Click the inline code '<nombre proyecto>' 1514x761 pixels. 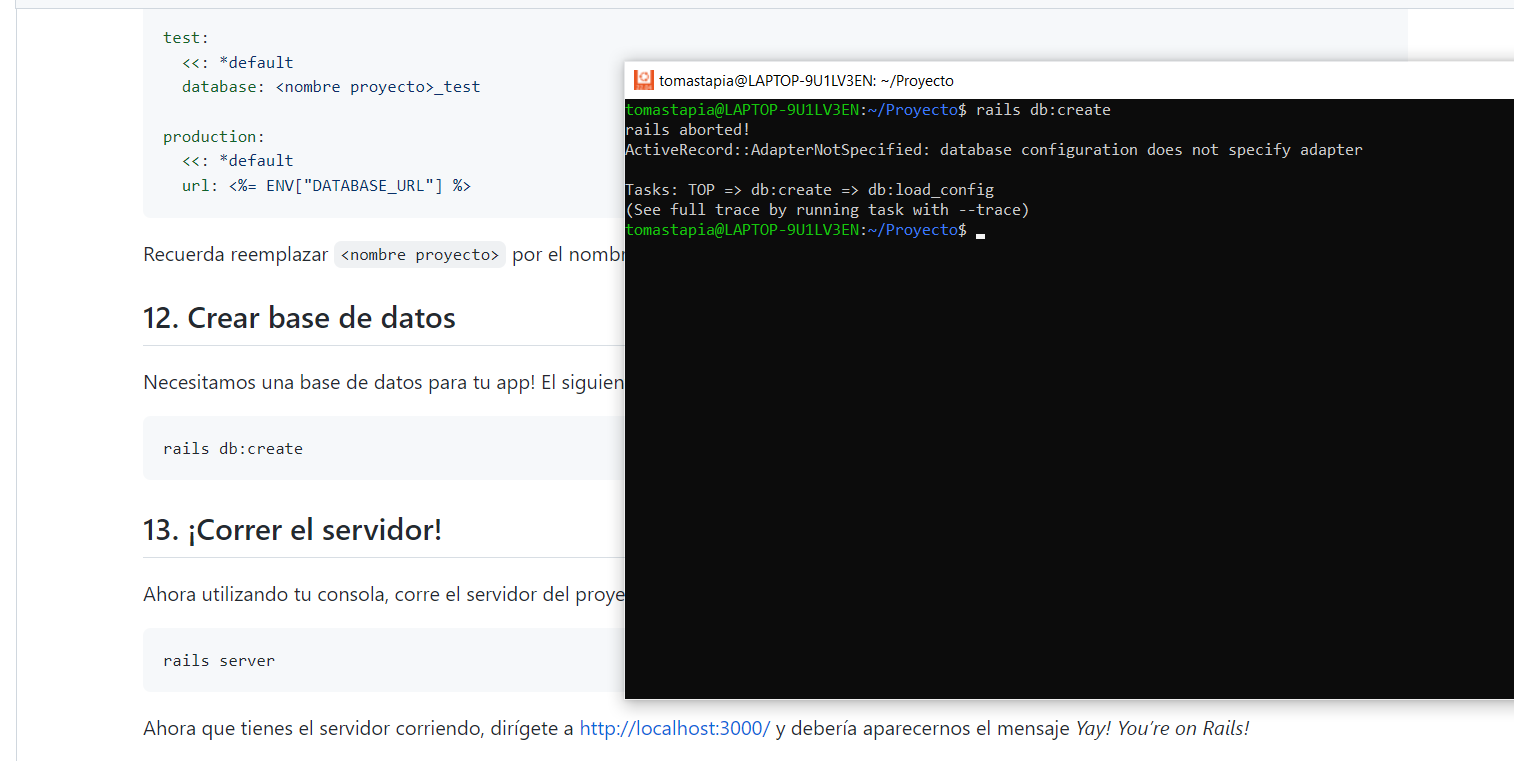tap(419, 255)
